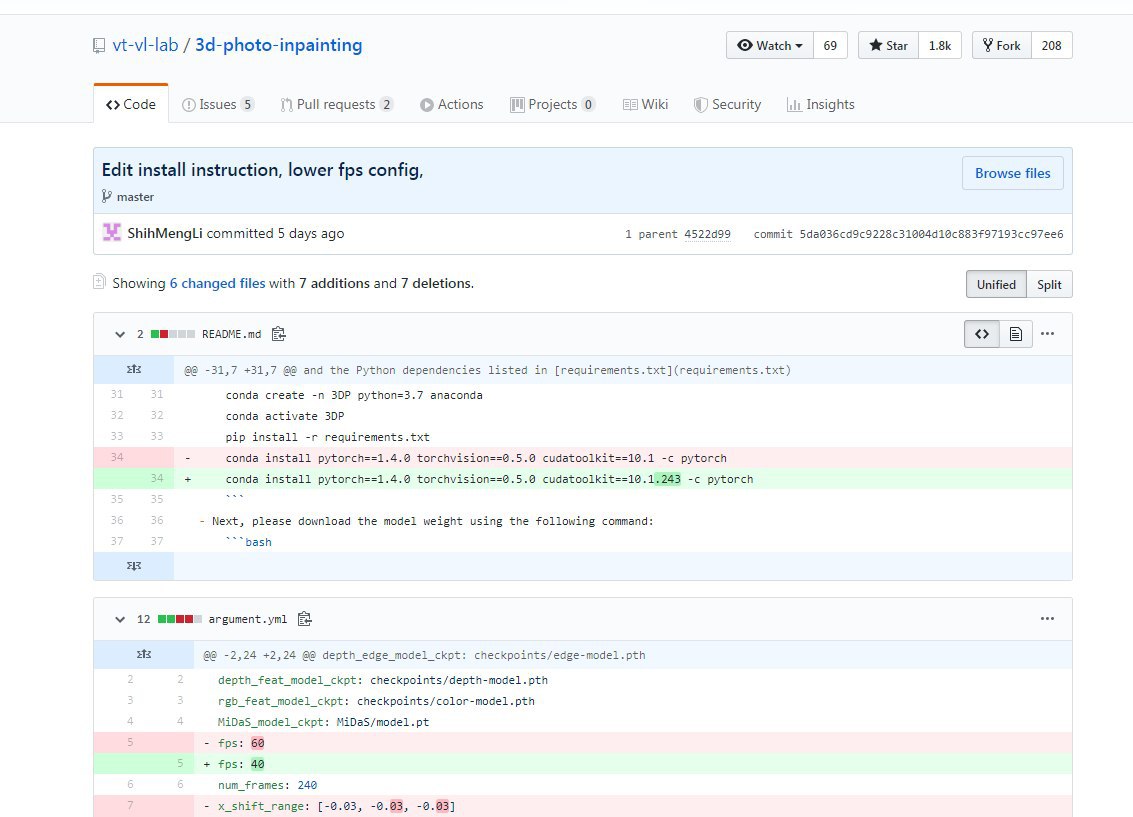The height and width of the screenshot is (817, 1133).
Task: Open the 3d-photo-inpainting repository link
Action: click(278, 45)
